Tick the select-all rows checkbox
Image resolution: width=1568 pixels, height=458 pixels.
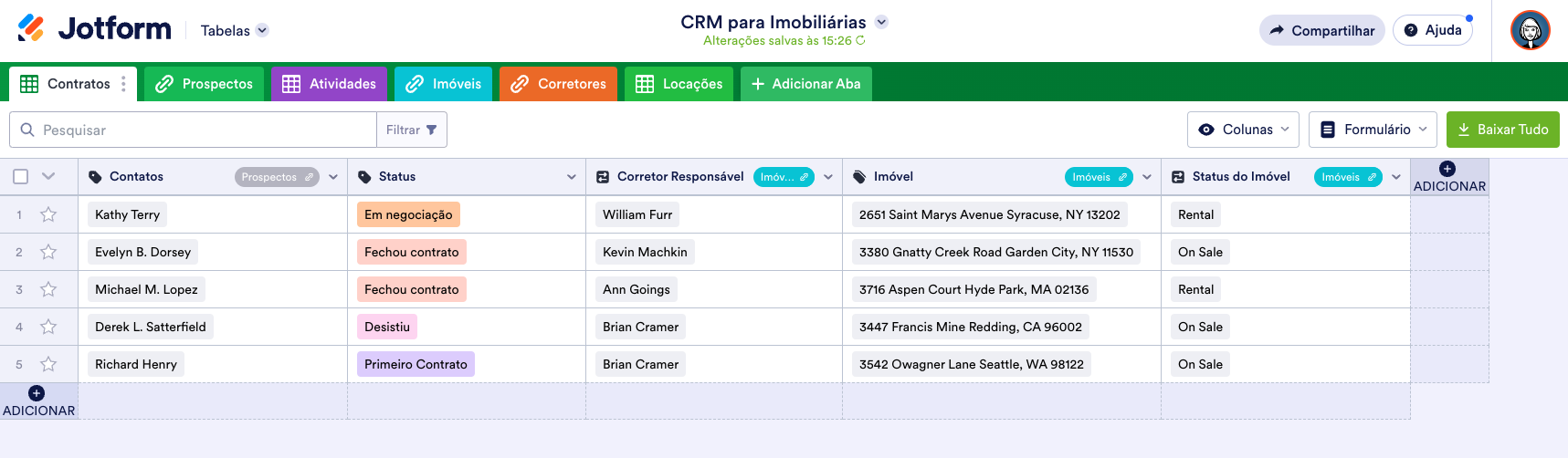click(20, 176)
